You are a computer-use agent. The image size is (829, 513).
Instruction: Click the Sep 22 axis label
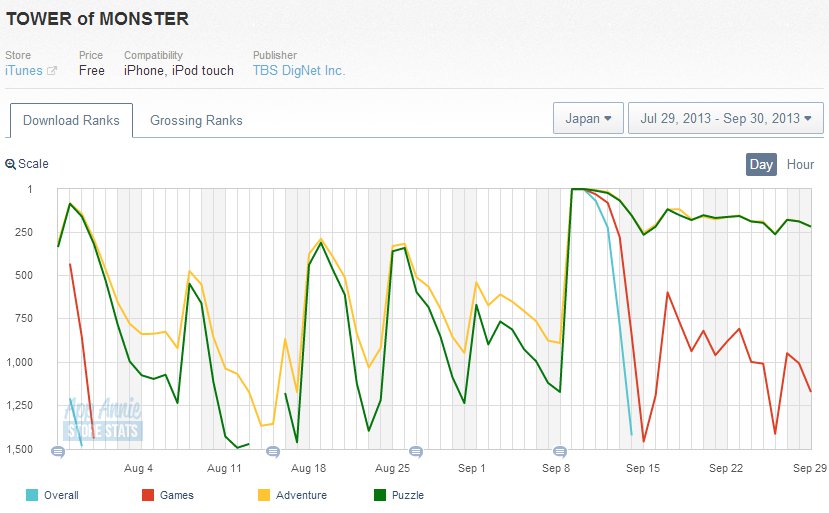pyautogui.click(x=726, y=468)
